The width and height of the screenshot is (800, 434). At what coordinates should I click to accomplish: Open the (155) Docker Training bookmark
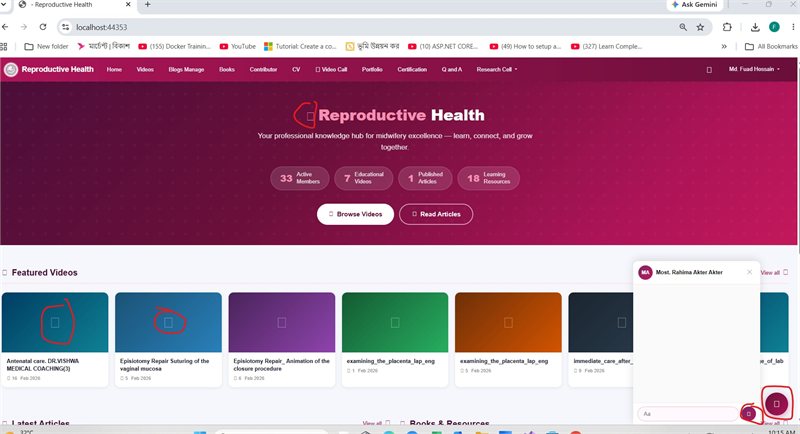(x=174, y=46)
